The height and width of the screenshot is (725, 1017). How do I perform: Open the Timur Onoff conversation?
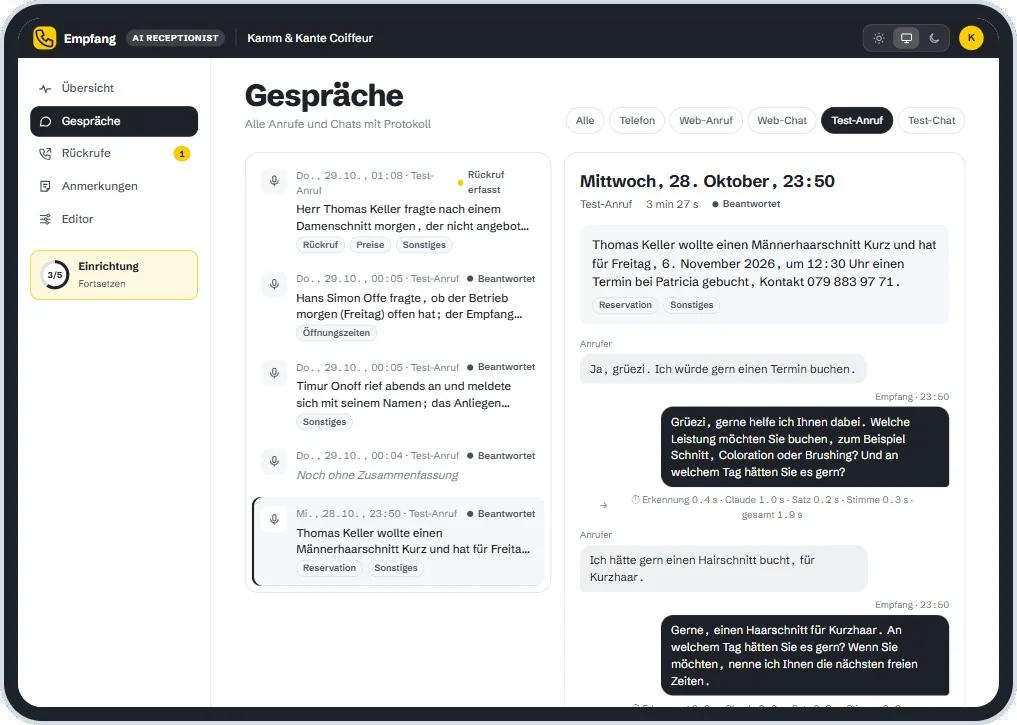398,396
